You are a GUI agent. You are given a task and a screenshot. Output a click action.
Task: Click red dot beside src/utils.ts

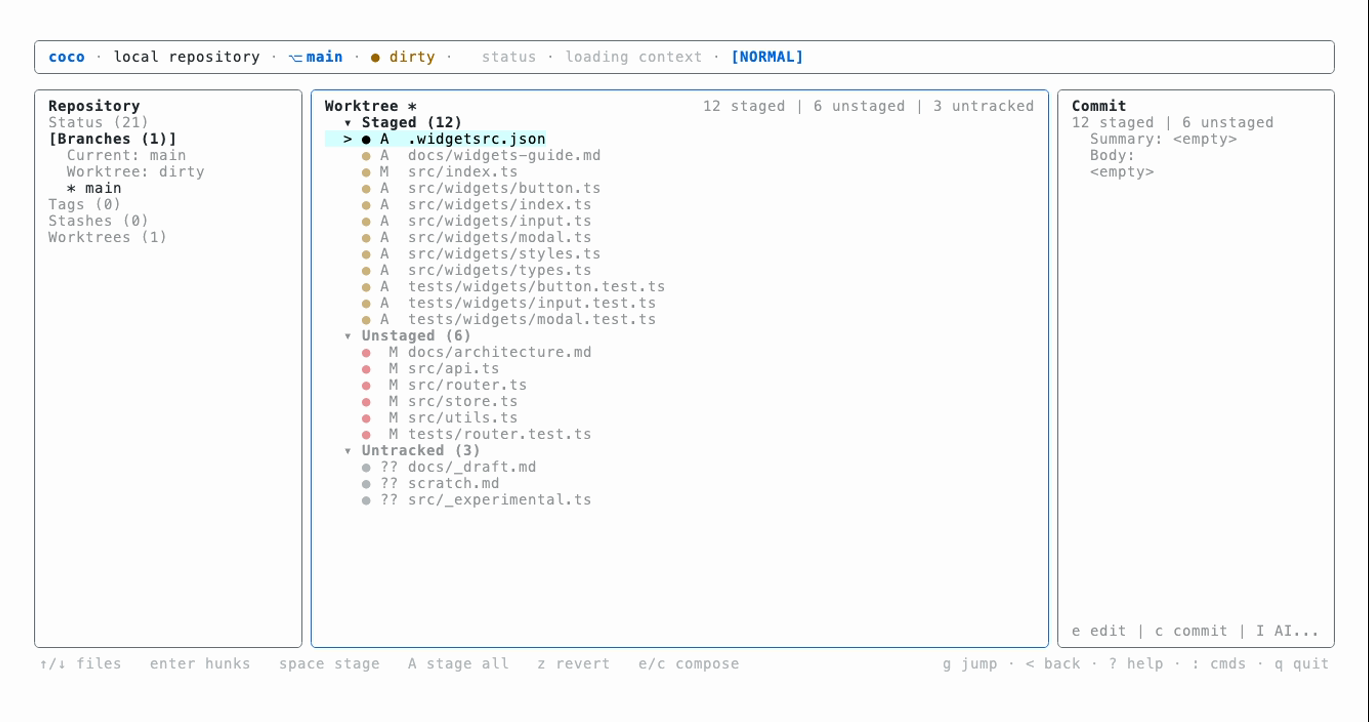click(x=366, y=418)
